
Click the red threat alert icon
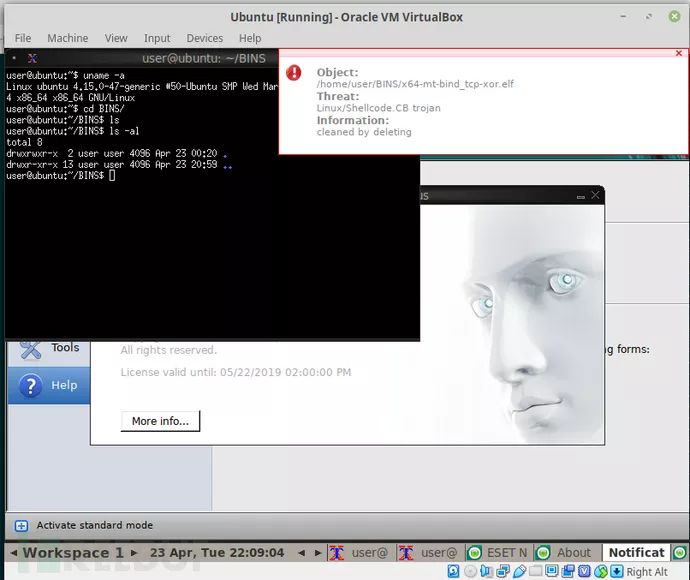click(294, 73)
